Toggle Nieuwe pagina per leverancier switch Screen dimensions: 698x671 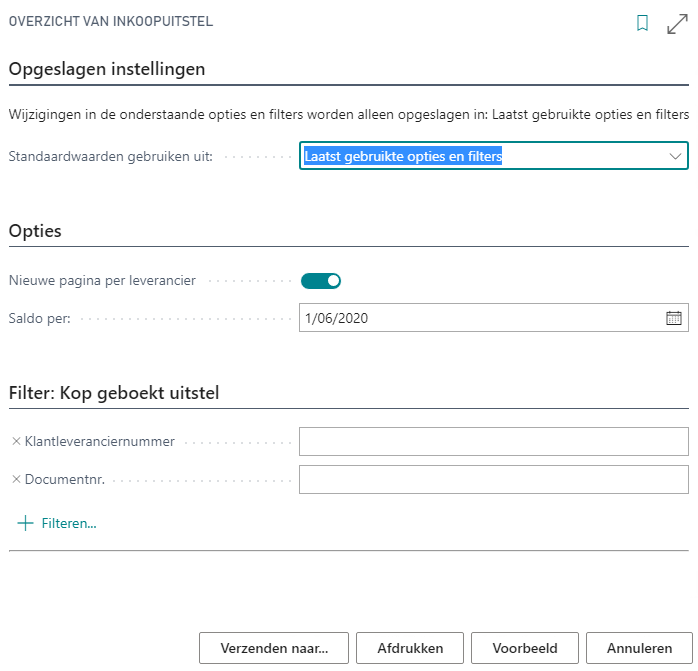pyautogui.click(x=321, y=281)
